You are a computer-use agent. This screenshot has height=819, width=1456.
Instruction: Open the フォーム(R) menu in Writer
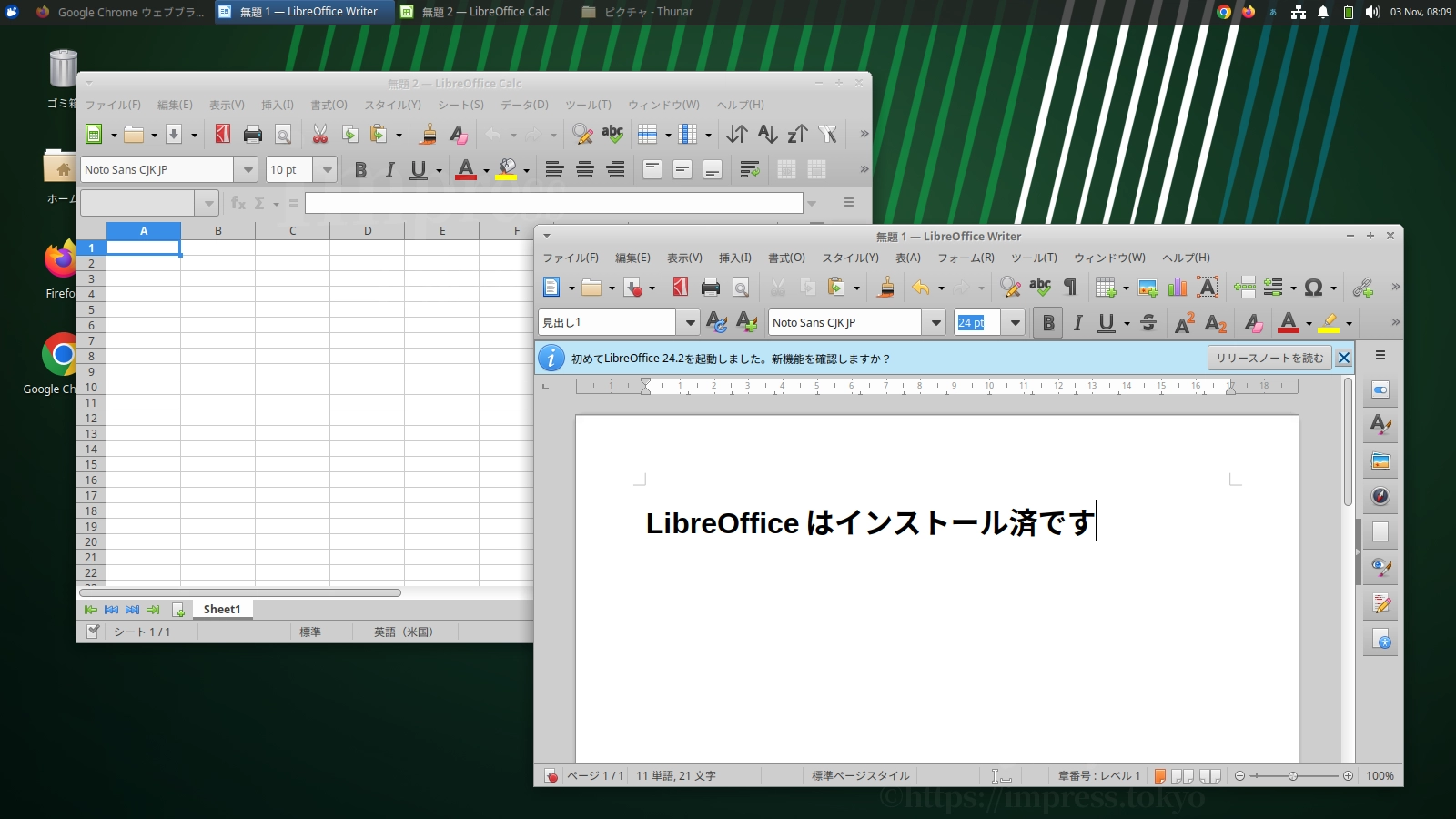(x=966, y=258)
